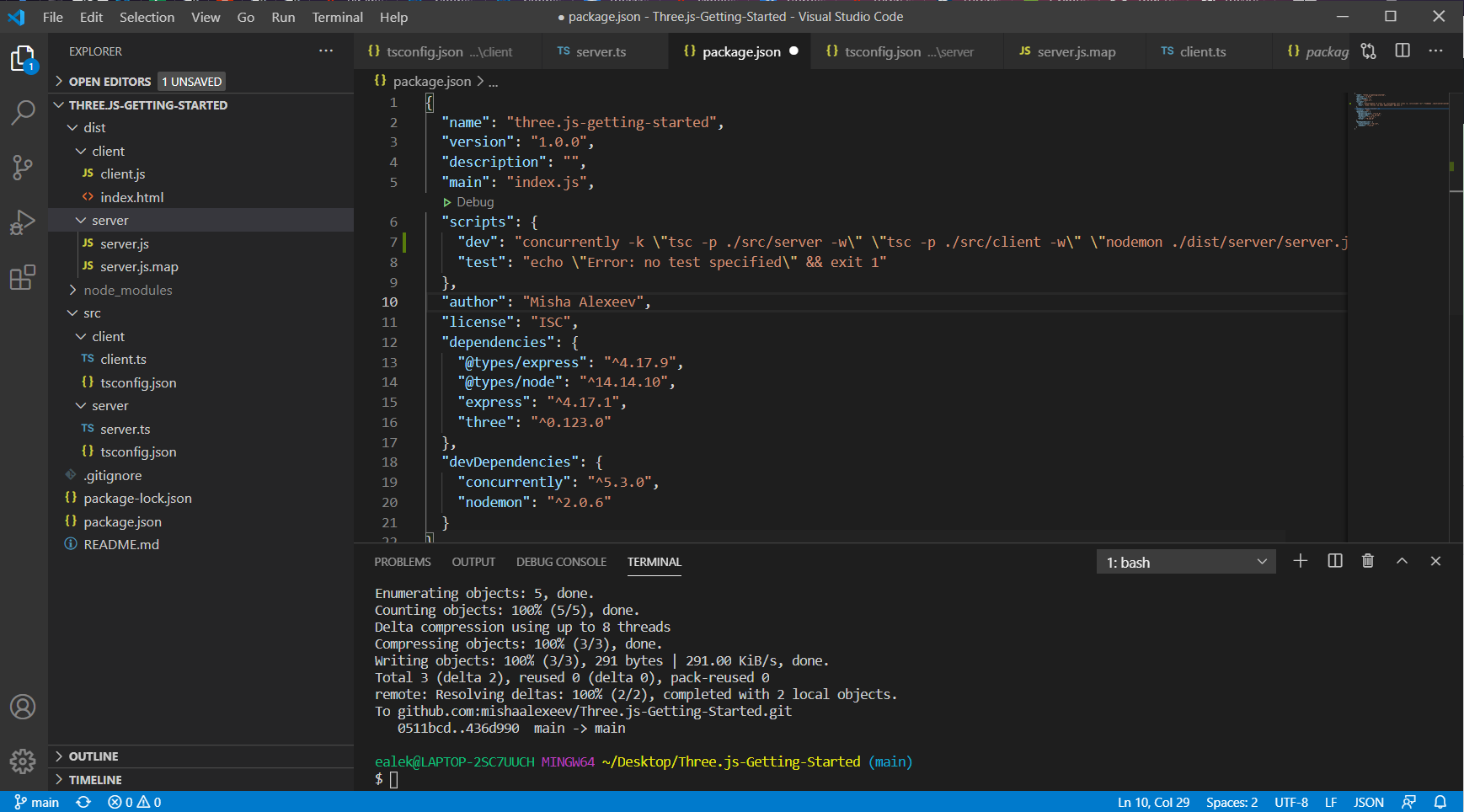Open the bash terminal selector dropdown

[x=1185, y=562]
